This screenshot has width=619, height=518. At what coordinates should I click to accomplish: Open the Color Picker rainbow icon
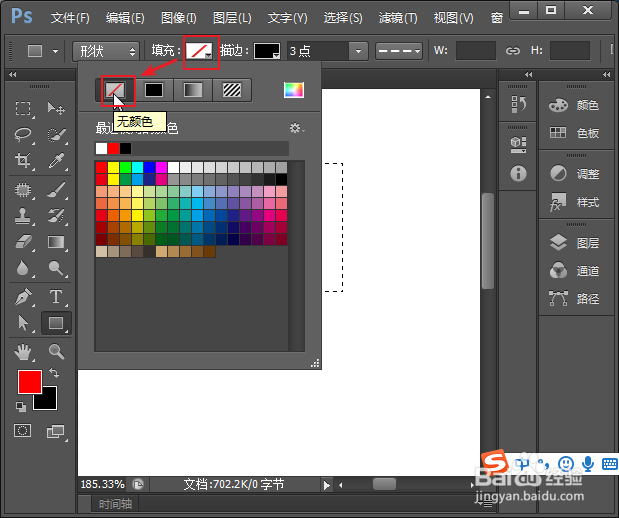pyautogui.click(x=294, y=90)
